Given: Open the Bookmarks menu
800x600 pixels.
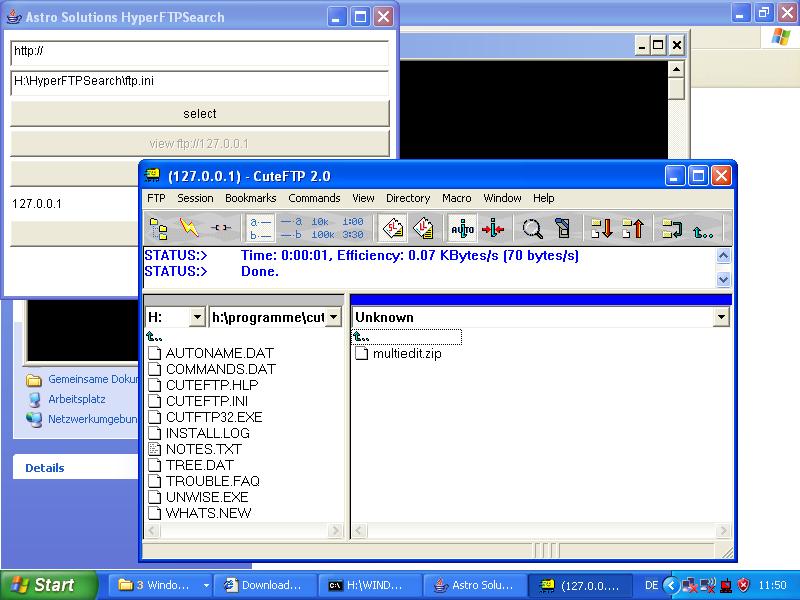Looking at the screenshot, I should click(251, 198).
